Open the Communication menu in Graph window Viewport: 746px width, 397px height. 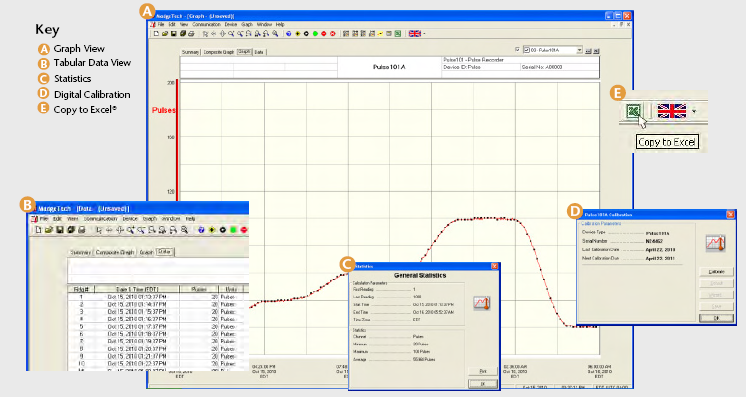click(206, 24)
